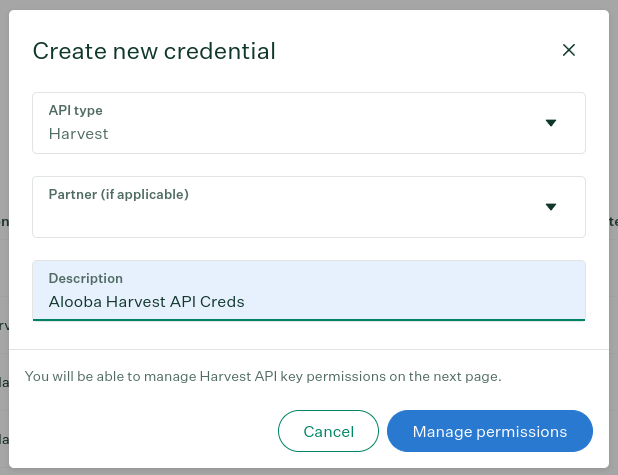Expand the API type dropdown arrow
This screenshot has width=618, height=475.
551,123
